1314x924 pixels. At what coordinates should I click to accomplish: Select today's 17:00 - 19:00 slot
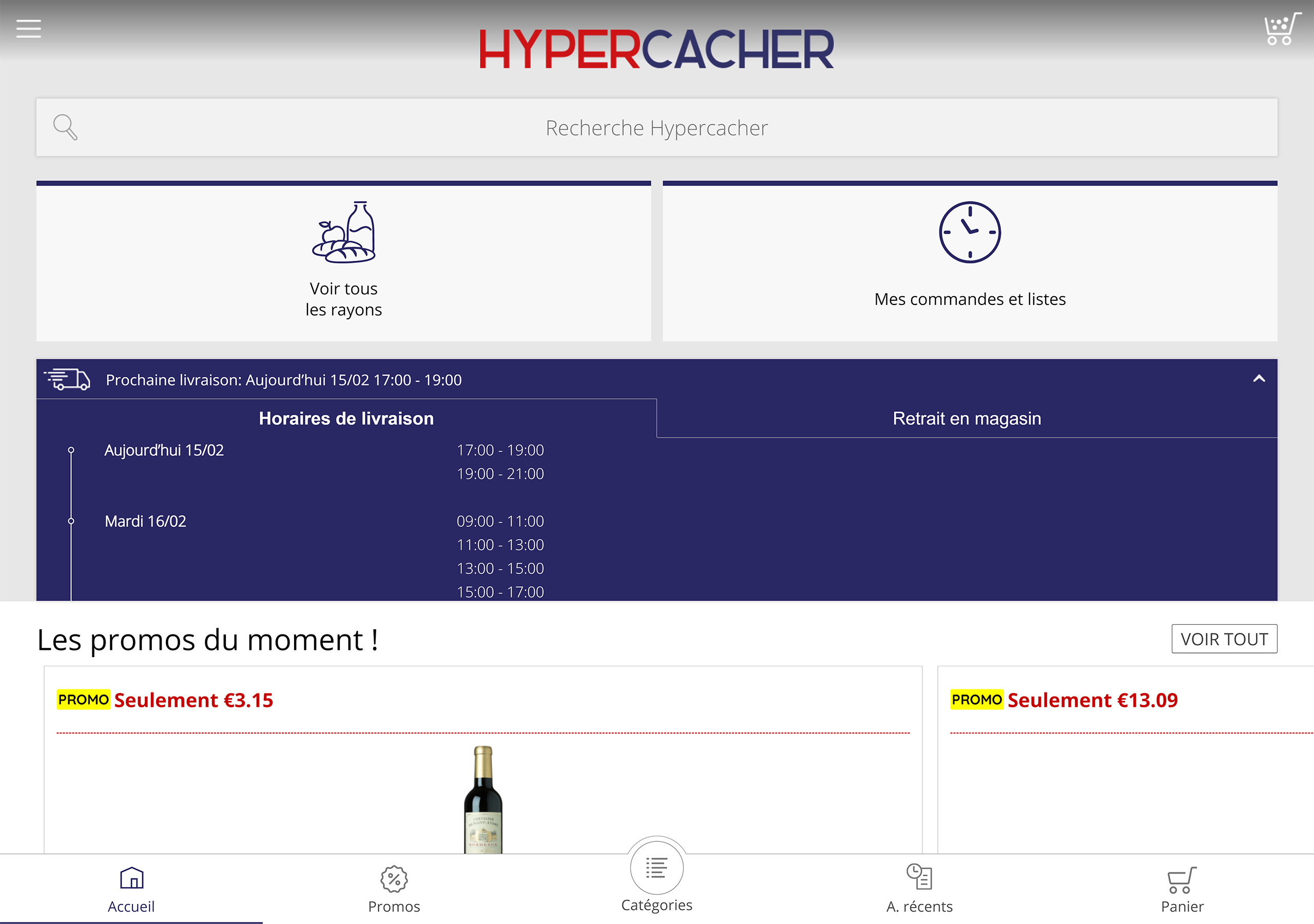pyautogui.click(x=500, y=450)
